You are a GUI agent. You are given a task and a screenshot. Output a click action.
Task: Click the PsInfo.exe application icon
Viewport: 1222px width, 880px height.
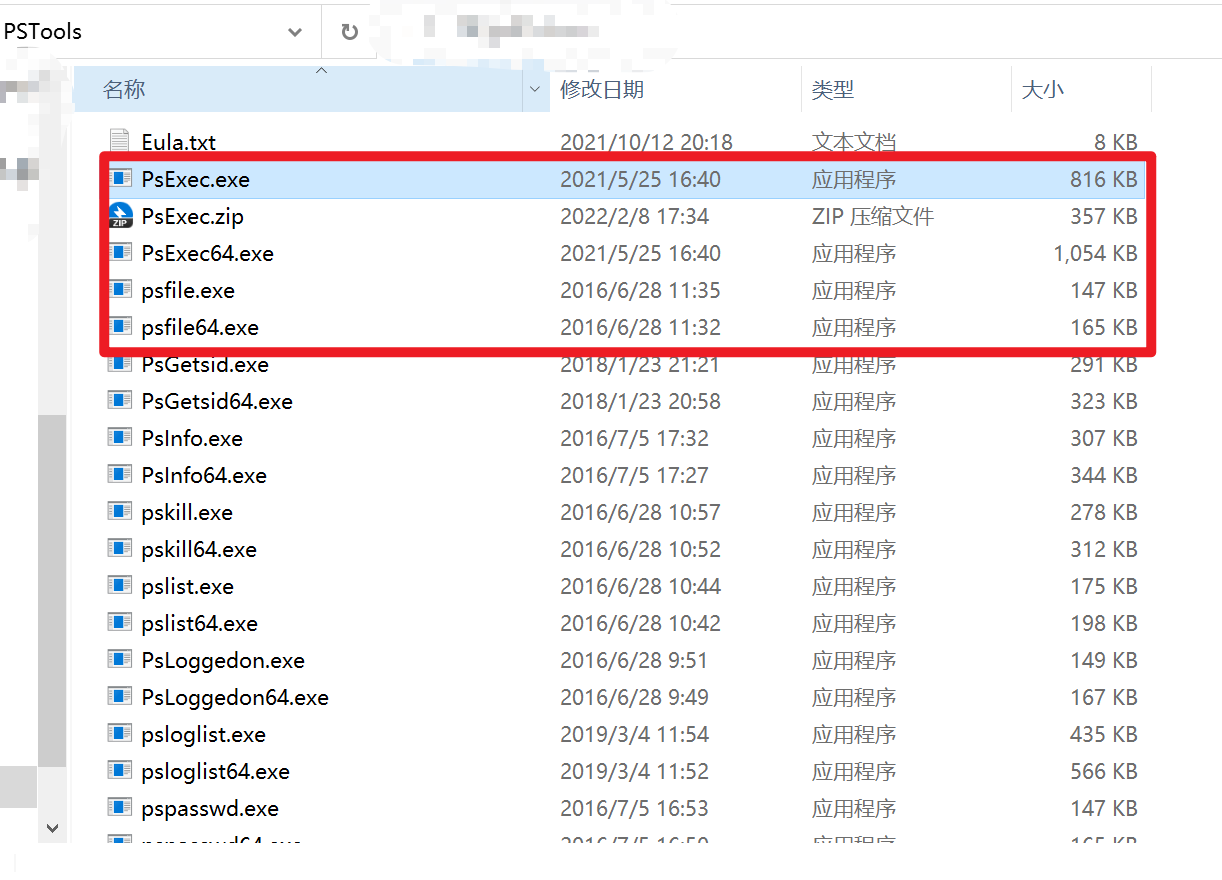click(120, 438)
